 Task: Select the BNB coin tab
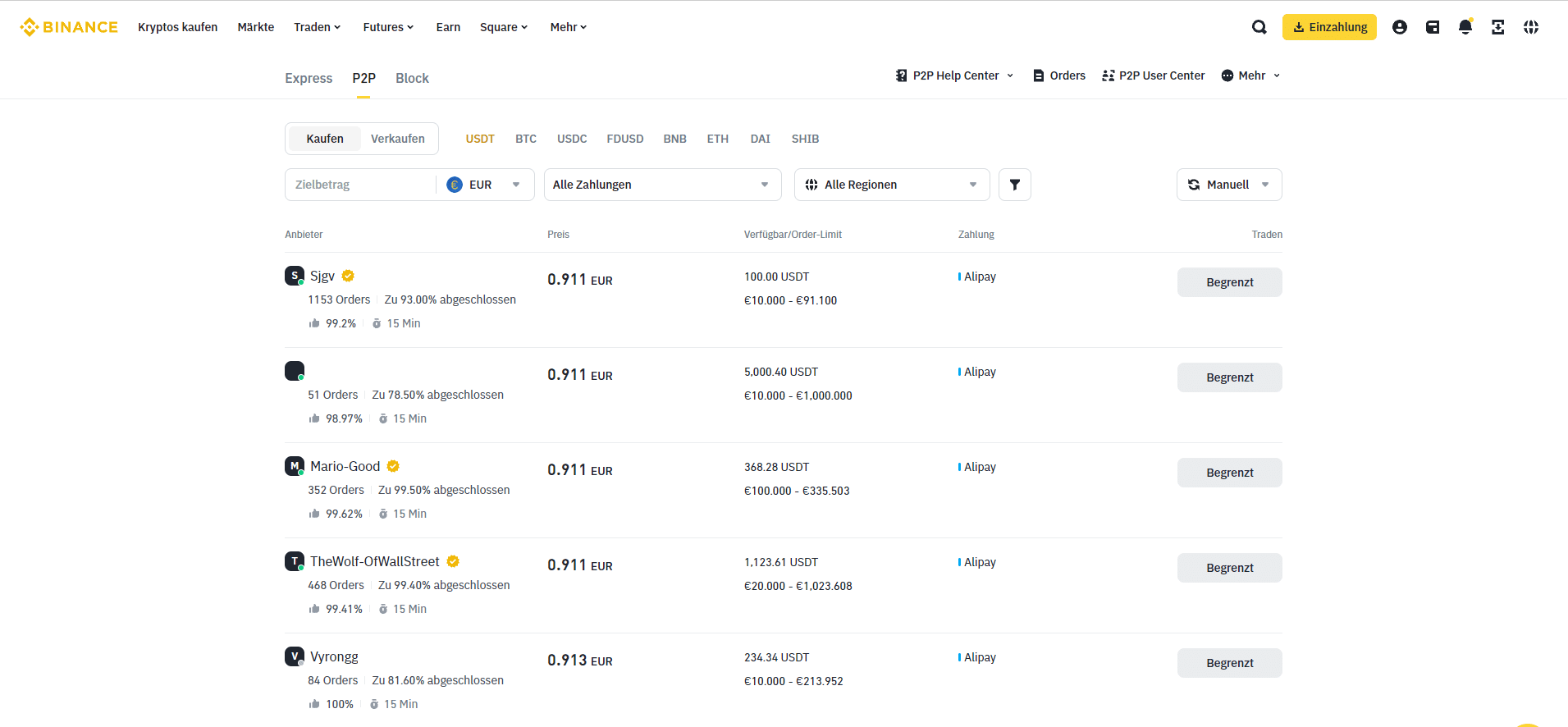coord(674,139)
